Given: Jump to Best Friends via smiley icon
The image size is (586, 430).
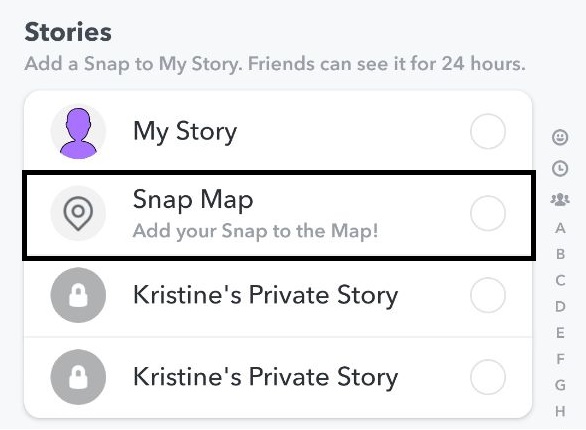Looking at the screenshot, I should coord(560,137).
